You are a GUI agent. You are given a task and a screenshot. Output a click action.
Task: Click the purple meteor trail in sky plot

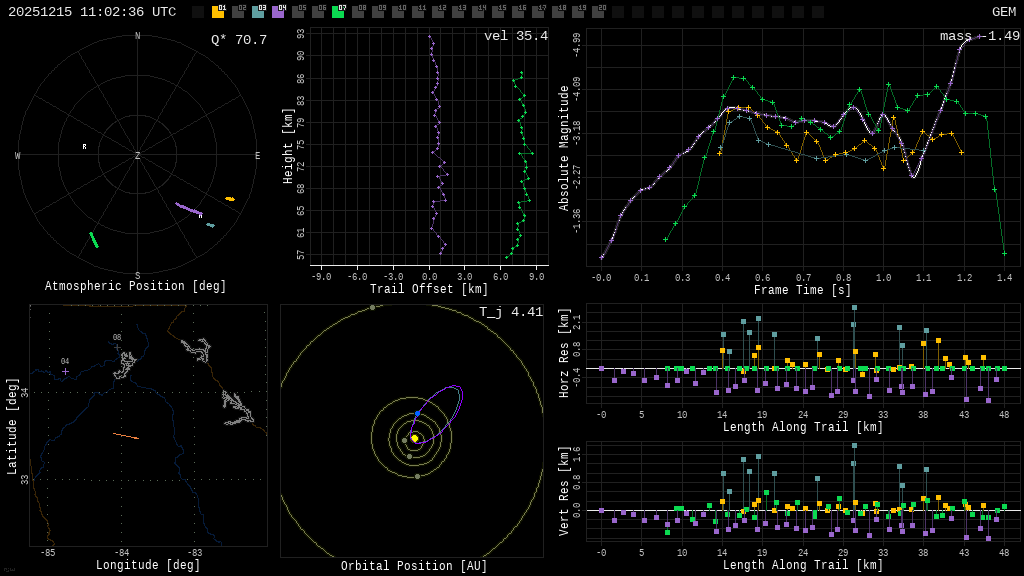tap(188, 209)
